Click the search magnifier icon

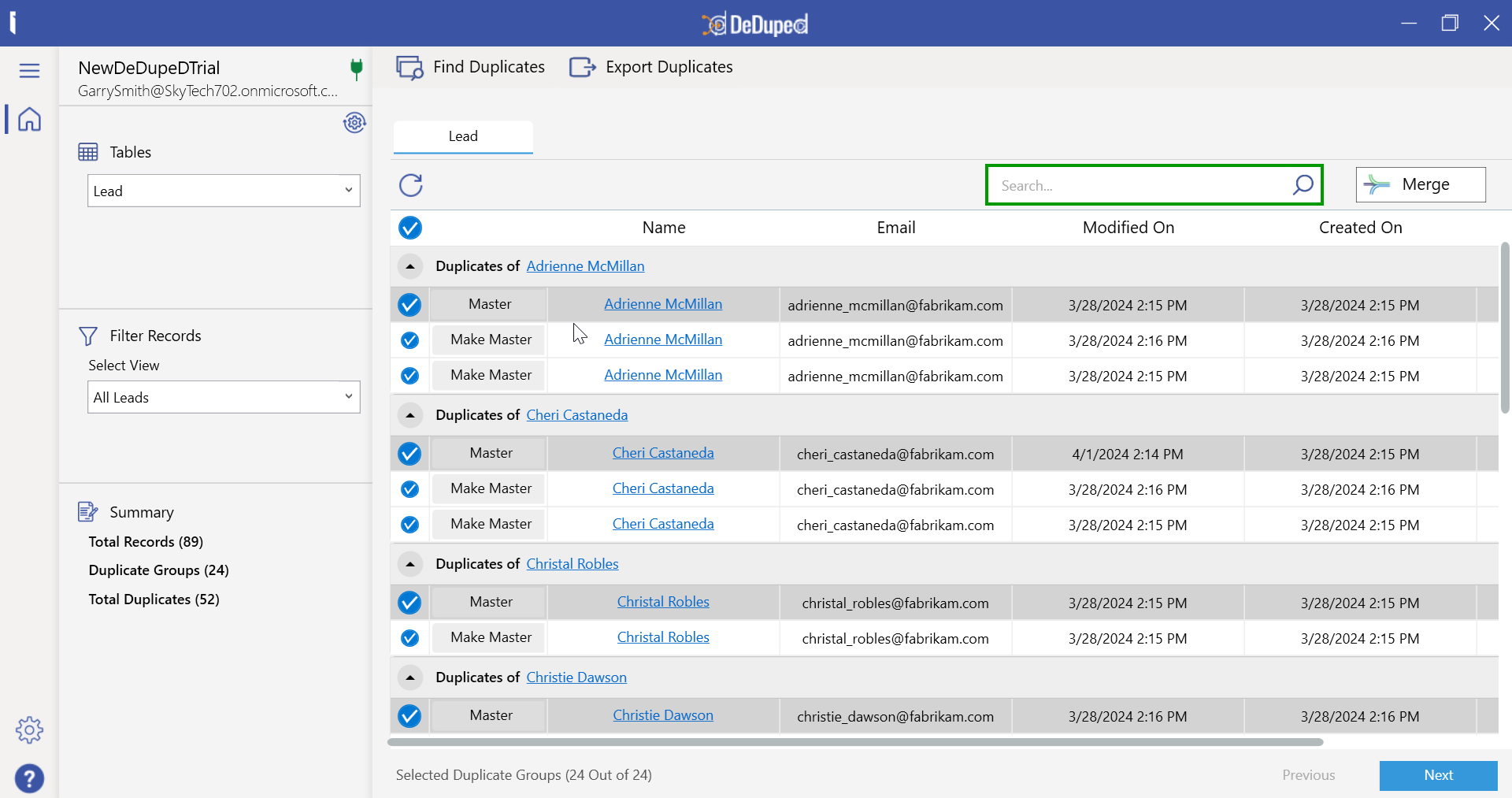tap(1303, 184)
